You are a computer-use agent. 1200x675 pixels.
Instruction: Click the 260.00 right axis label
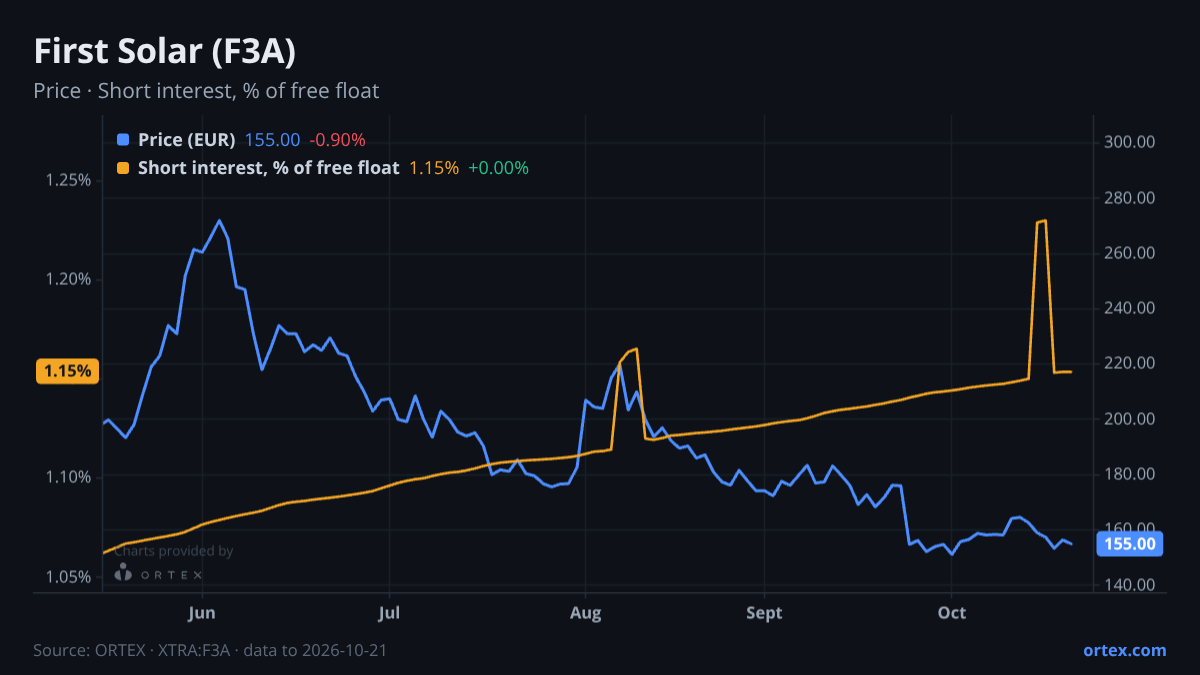pos(1130,253)
